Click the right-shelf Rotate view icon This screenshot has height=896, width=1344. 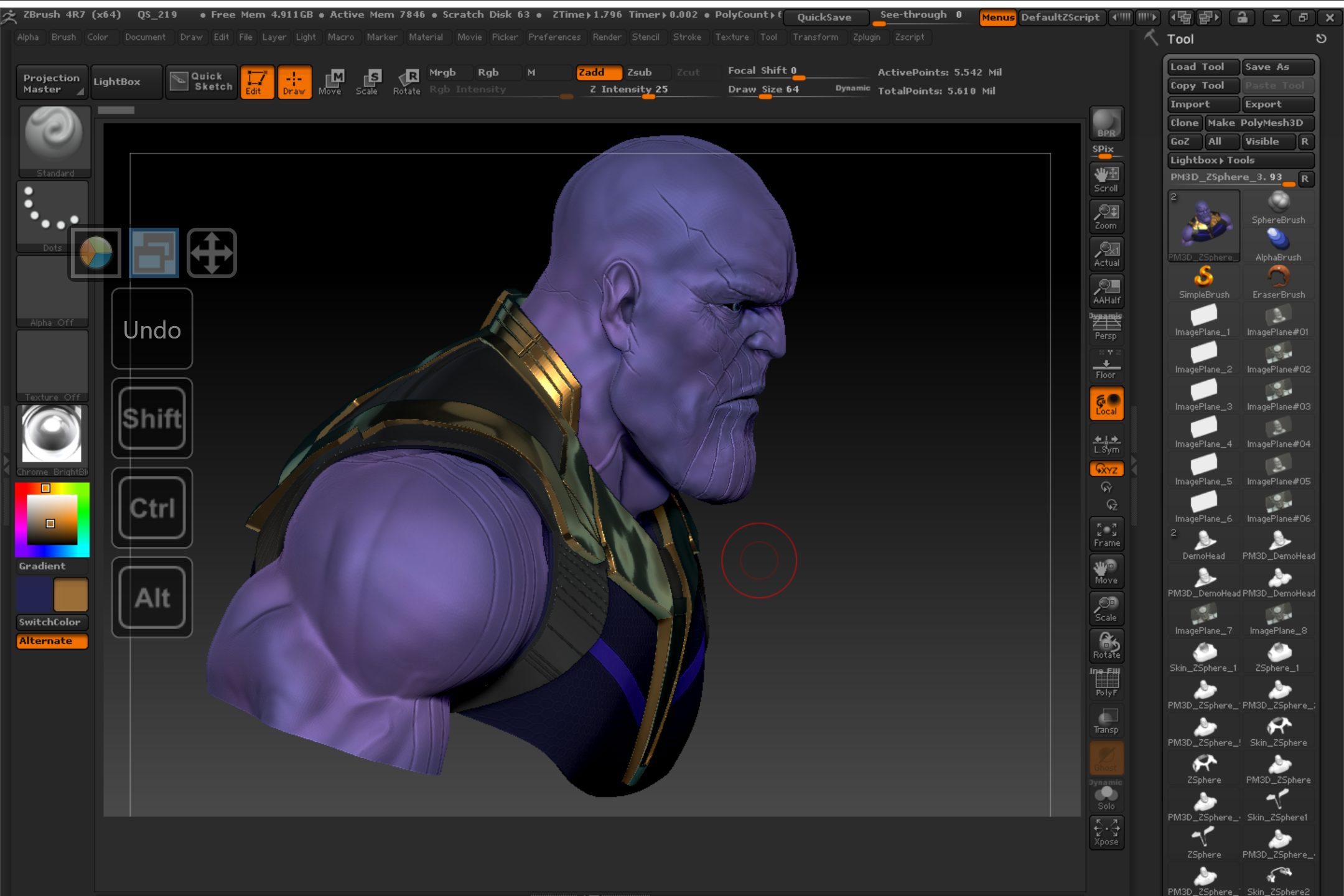click(1106, 646)
